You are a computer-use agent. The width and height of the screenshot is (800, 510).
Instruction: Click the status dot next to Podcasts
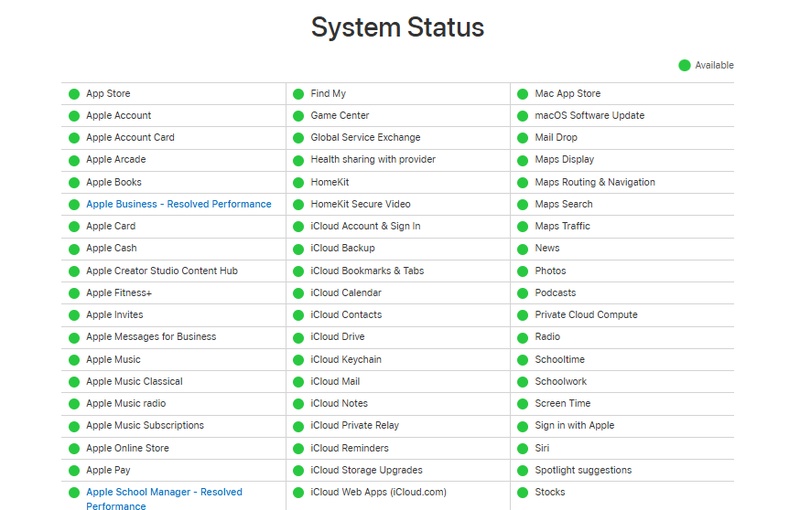point(522,293)
